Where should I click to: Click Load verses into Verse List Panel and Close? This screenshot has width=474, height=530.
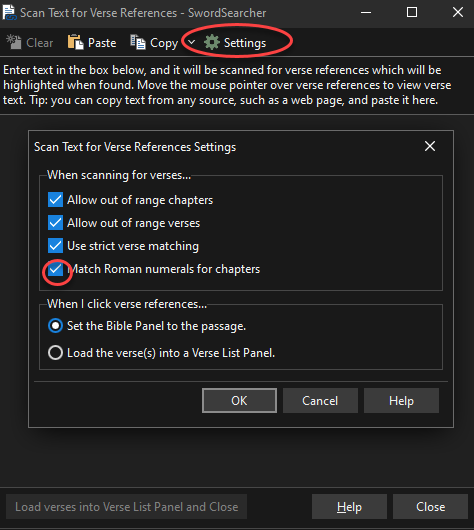pyautogui.click(x=126, y=507)
